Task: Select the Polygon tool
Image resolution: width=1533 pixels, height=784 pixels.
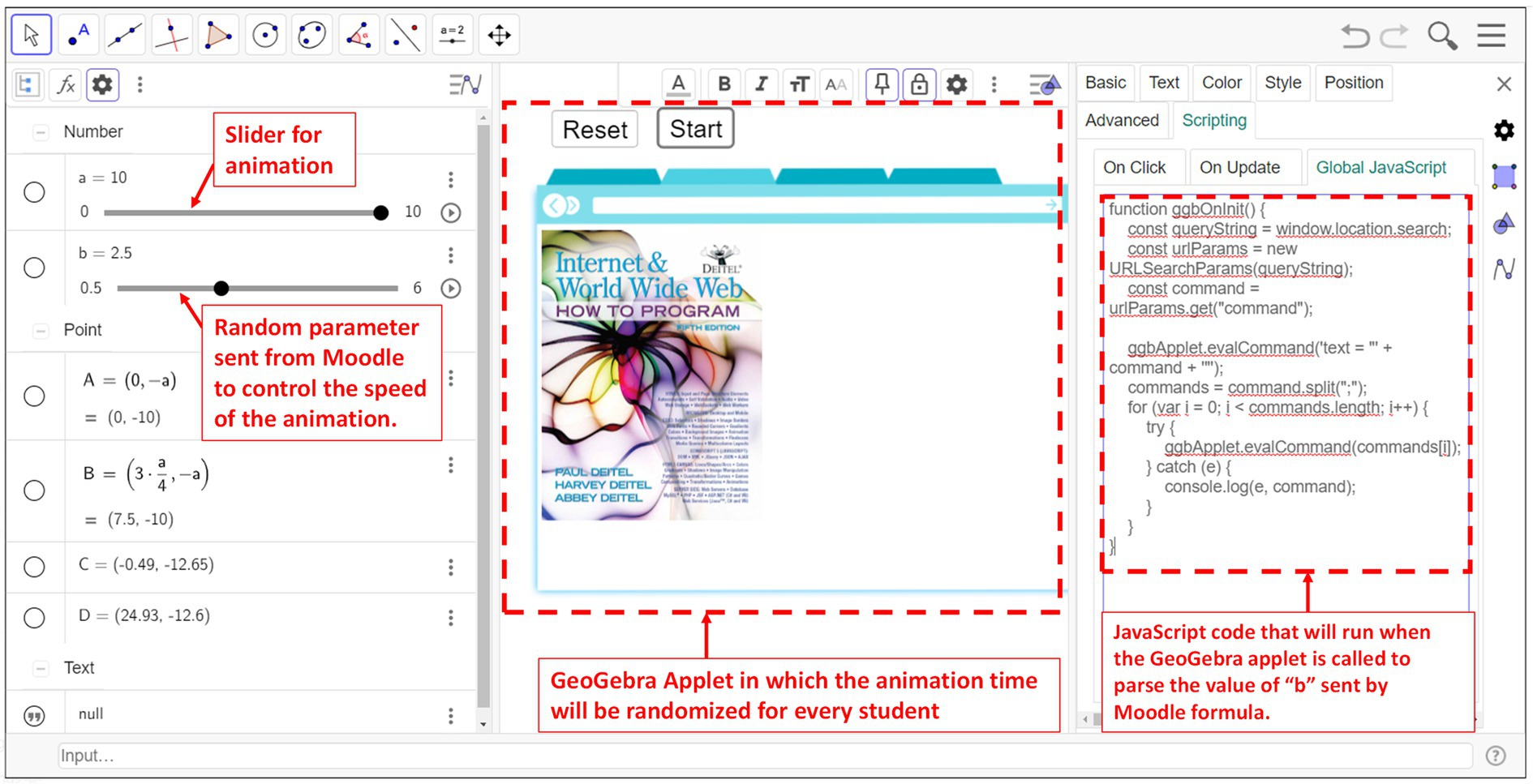Action: pos(218,36)
